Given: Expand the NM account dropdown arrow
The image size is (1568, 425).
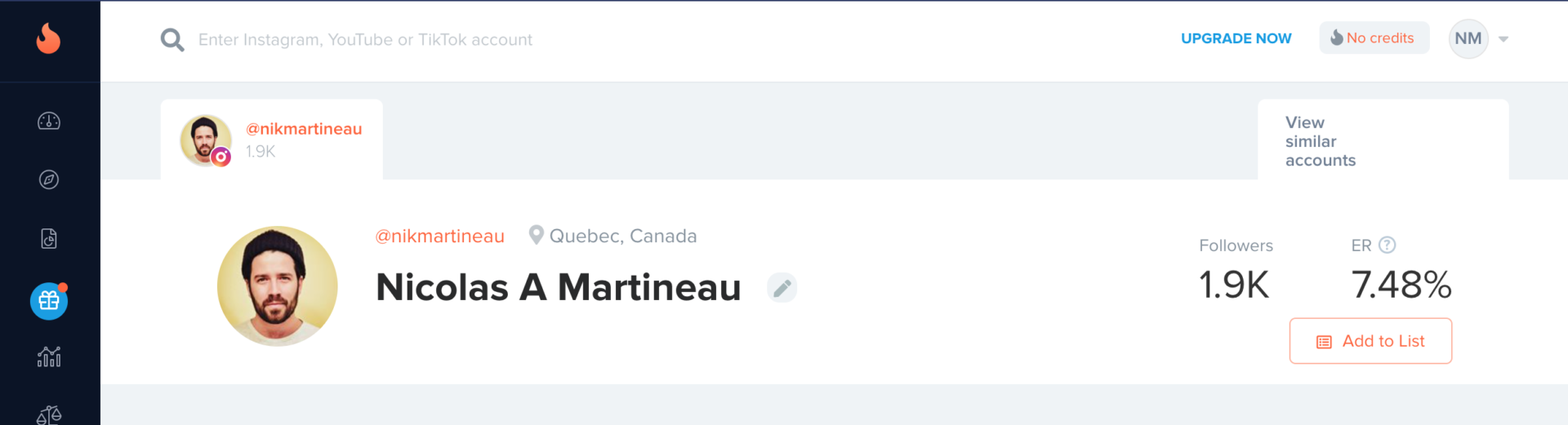Looking at the screenshot, I should [x=1503, y=39].
